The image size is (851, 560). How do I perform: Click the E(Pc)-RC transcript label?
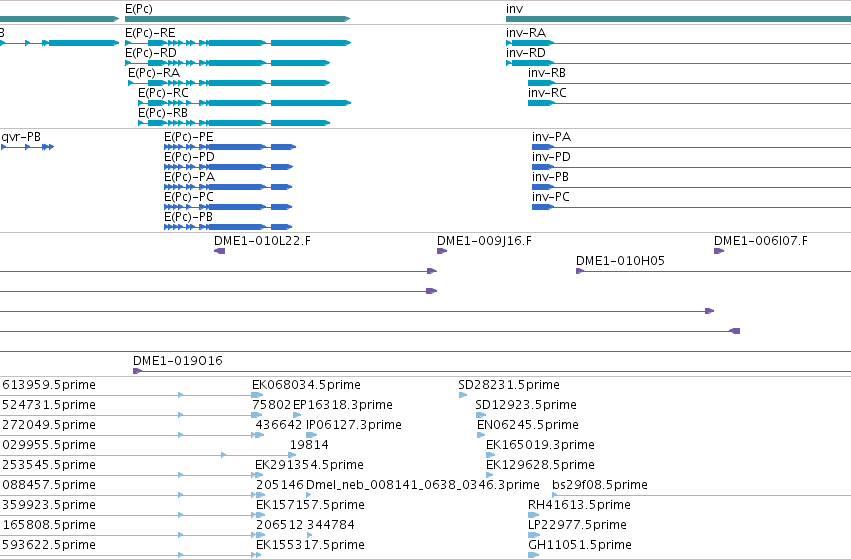coord(163,93)
